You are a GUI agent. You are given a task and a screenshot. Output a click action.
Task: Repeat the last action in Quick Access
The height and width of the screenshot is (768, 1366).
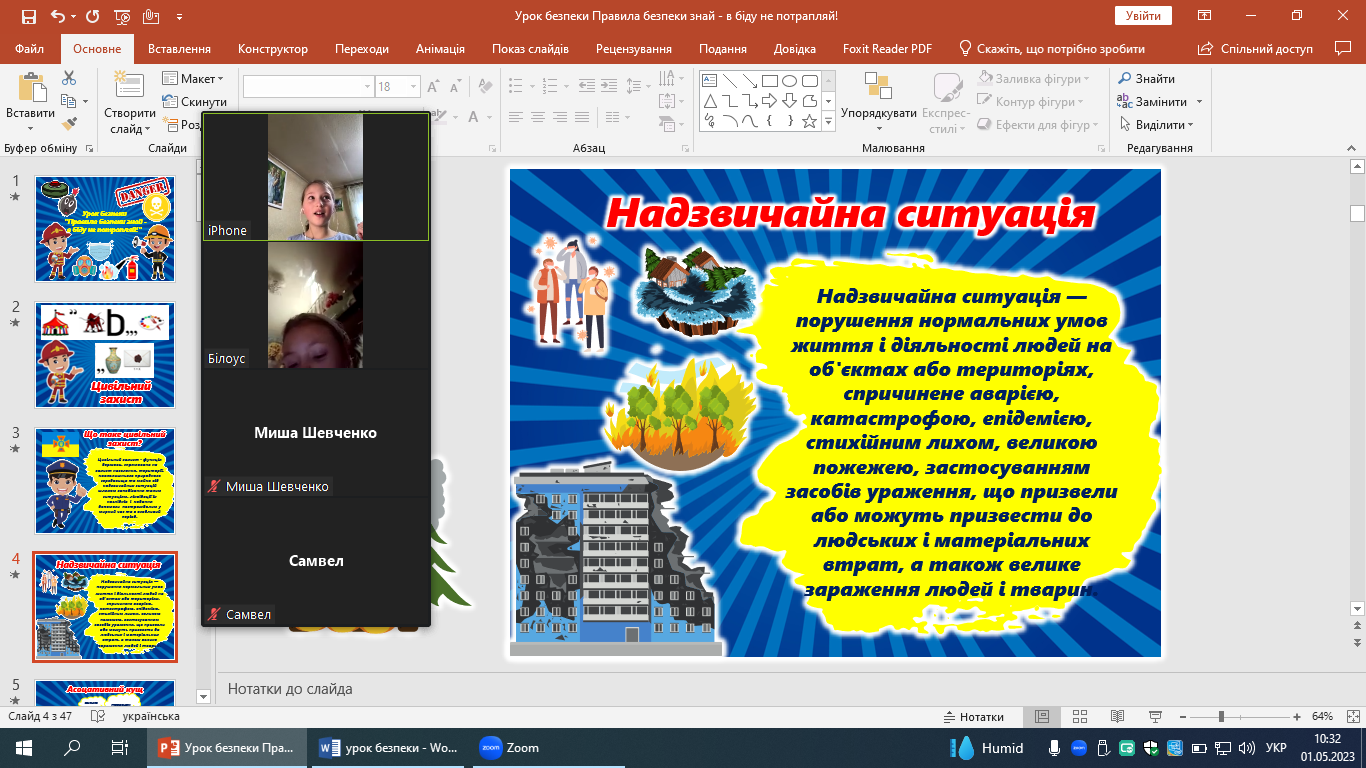point(93,16)
